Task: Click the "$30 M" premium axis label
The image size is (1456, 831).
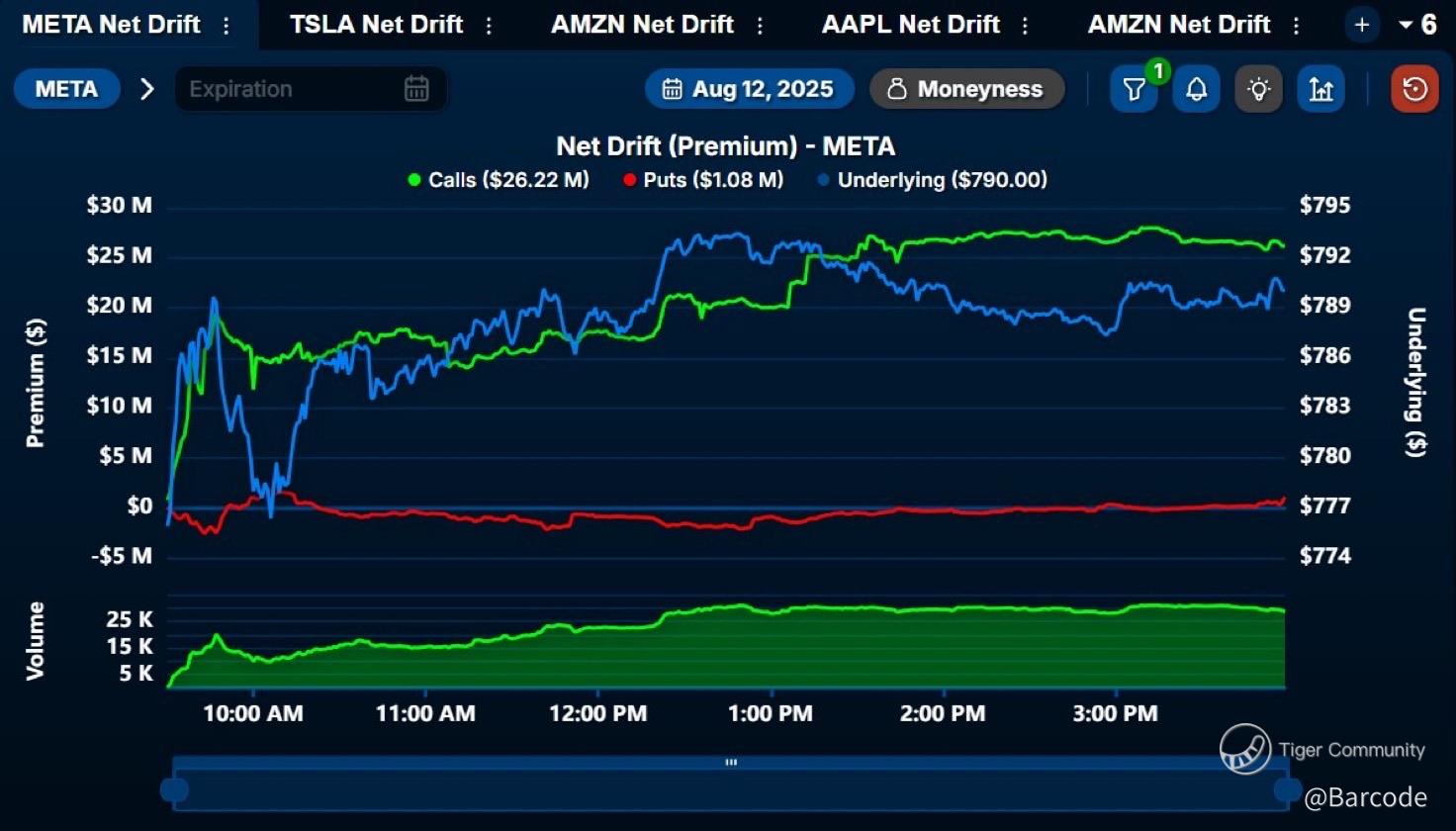Action: pyautogui.click(x=120, y=206)
